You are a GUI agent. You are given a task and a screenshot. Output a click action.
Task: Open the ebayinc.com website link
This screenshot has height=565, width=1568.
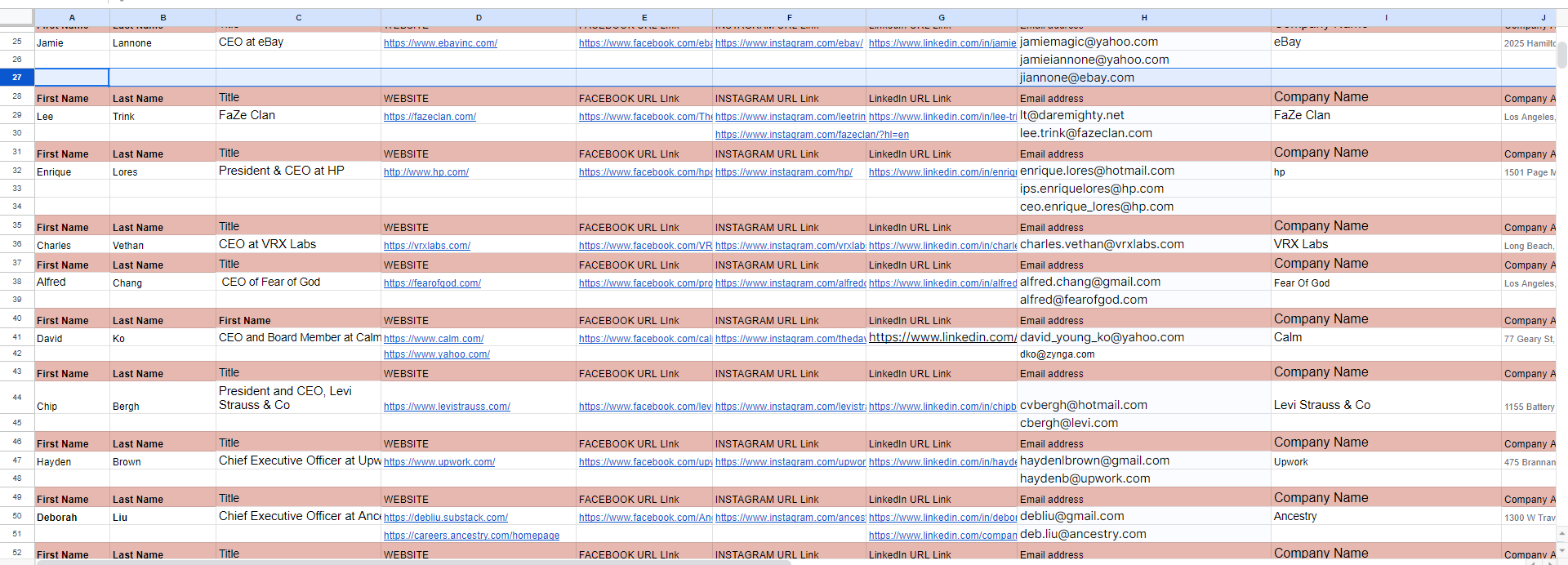[x=440, y=43]
